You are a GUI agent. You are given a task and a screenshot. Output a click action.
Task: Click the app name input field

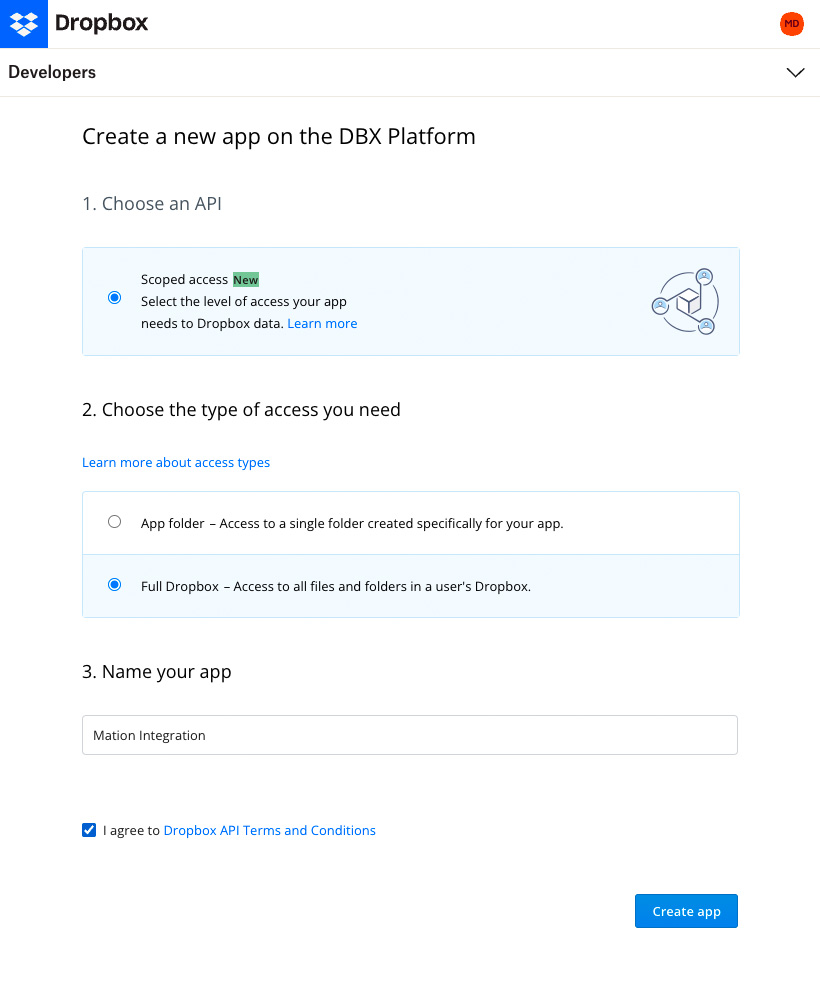click(410, 735)
